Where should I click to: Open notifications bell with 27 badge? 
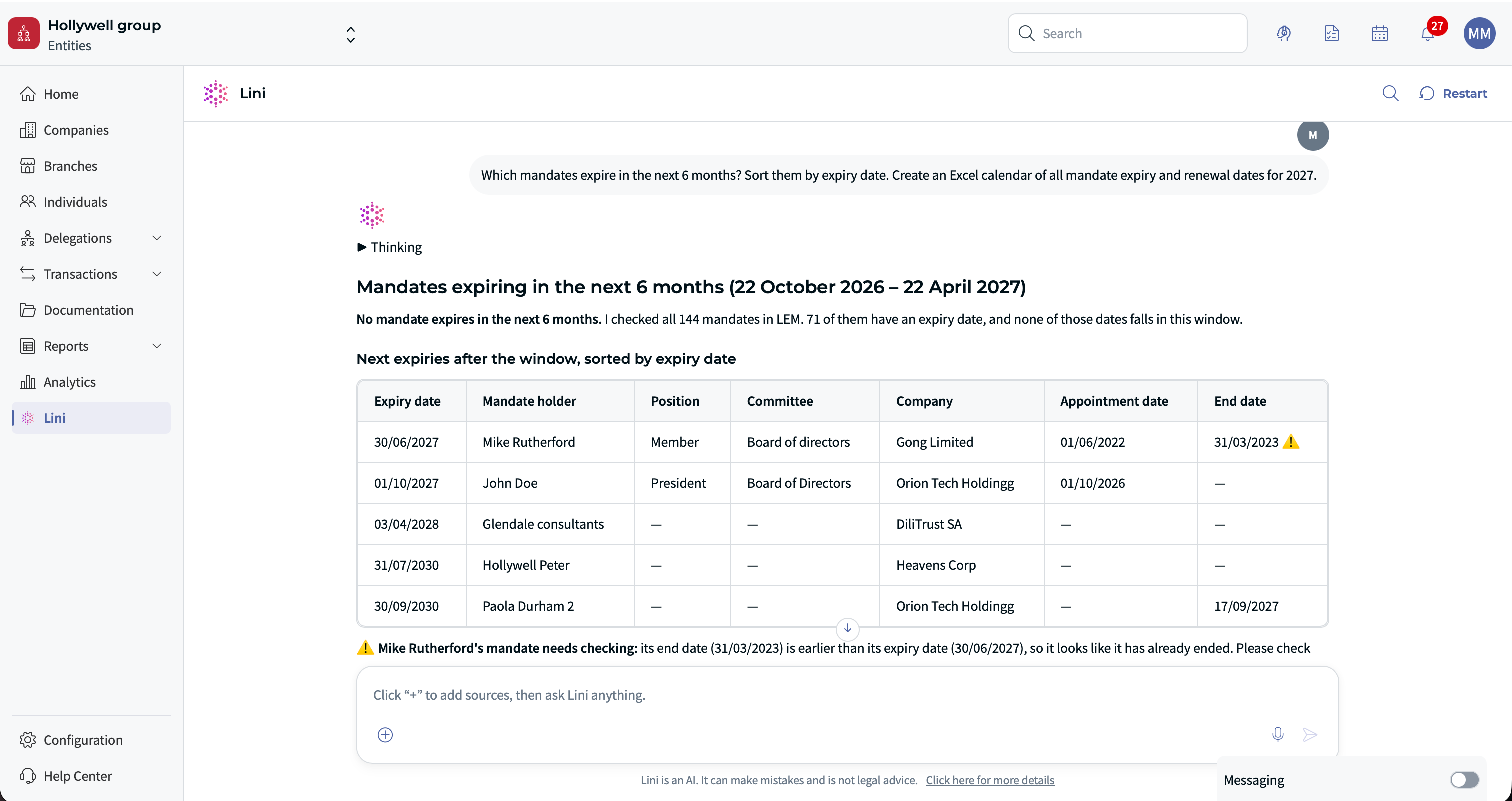tap(1428, 33)
